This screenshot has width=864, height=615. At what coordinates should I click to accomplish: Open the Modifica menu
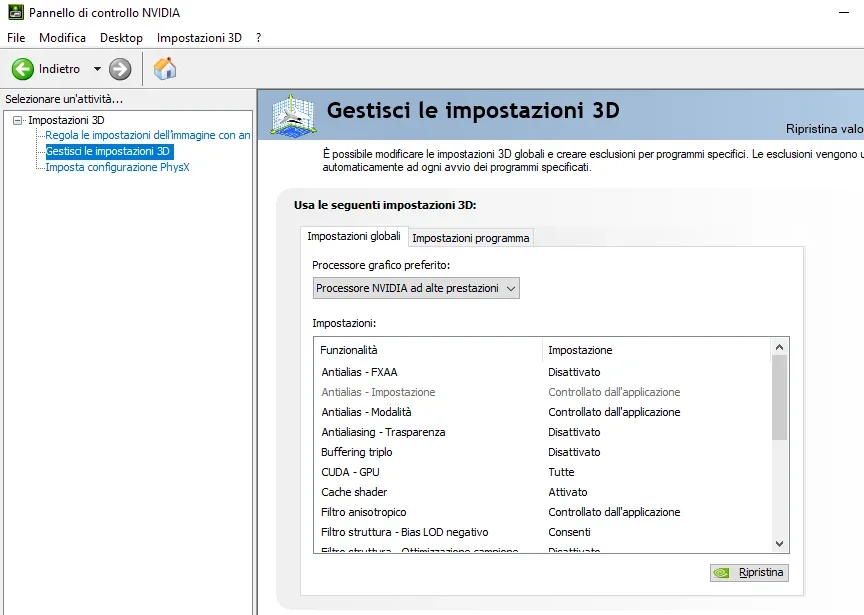point(62,37)
